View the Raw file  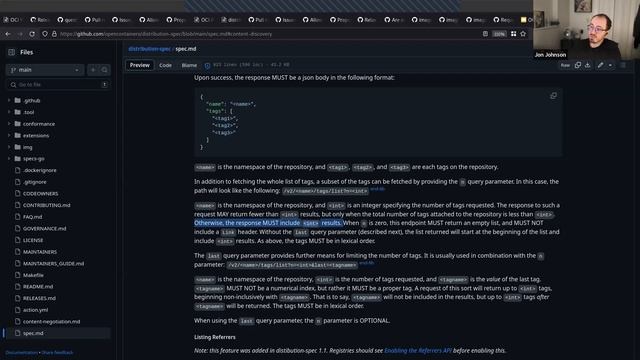[565, 65]
